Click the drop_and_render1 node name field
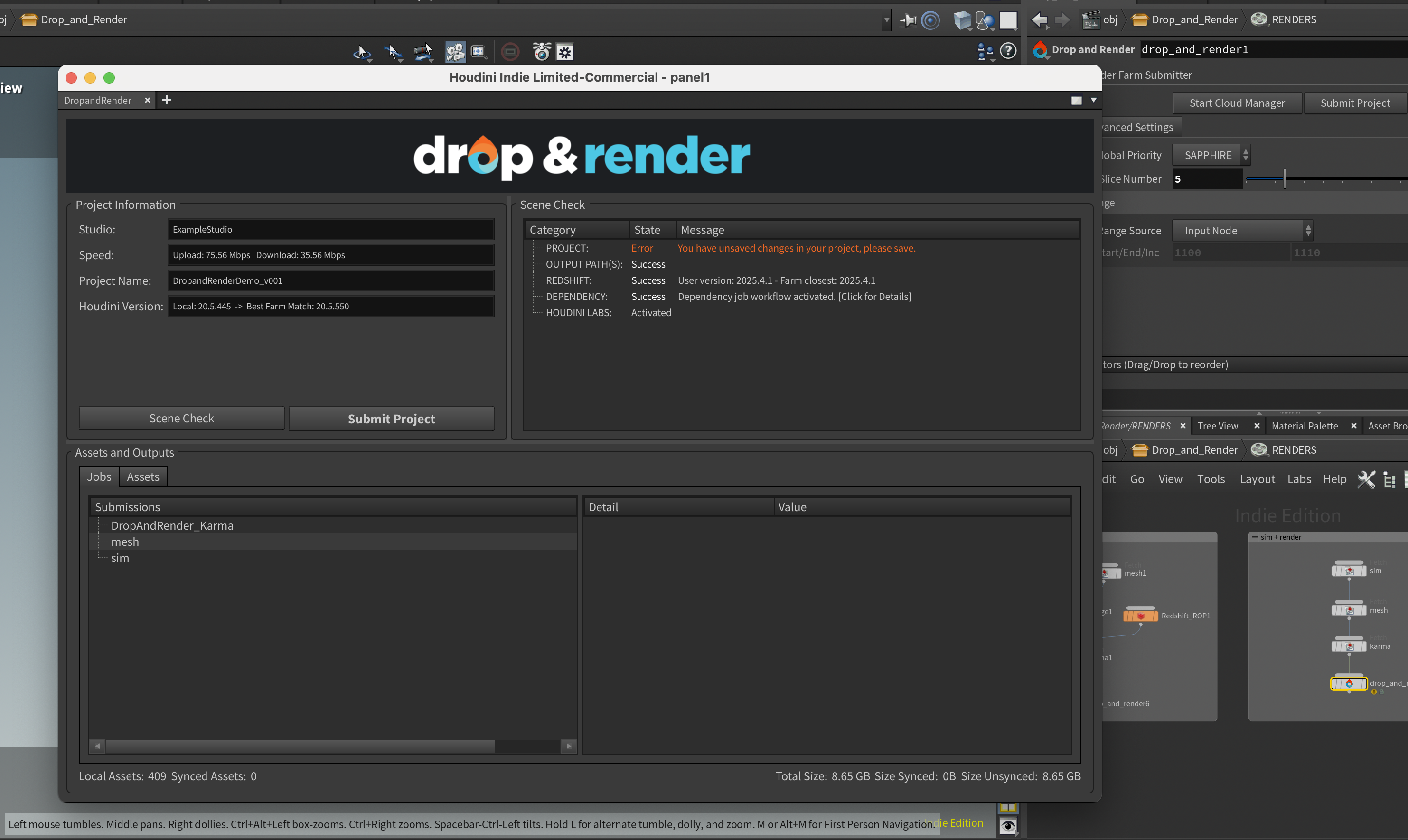 click(1273, 50)
